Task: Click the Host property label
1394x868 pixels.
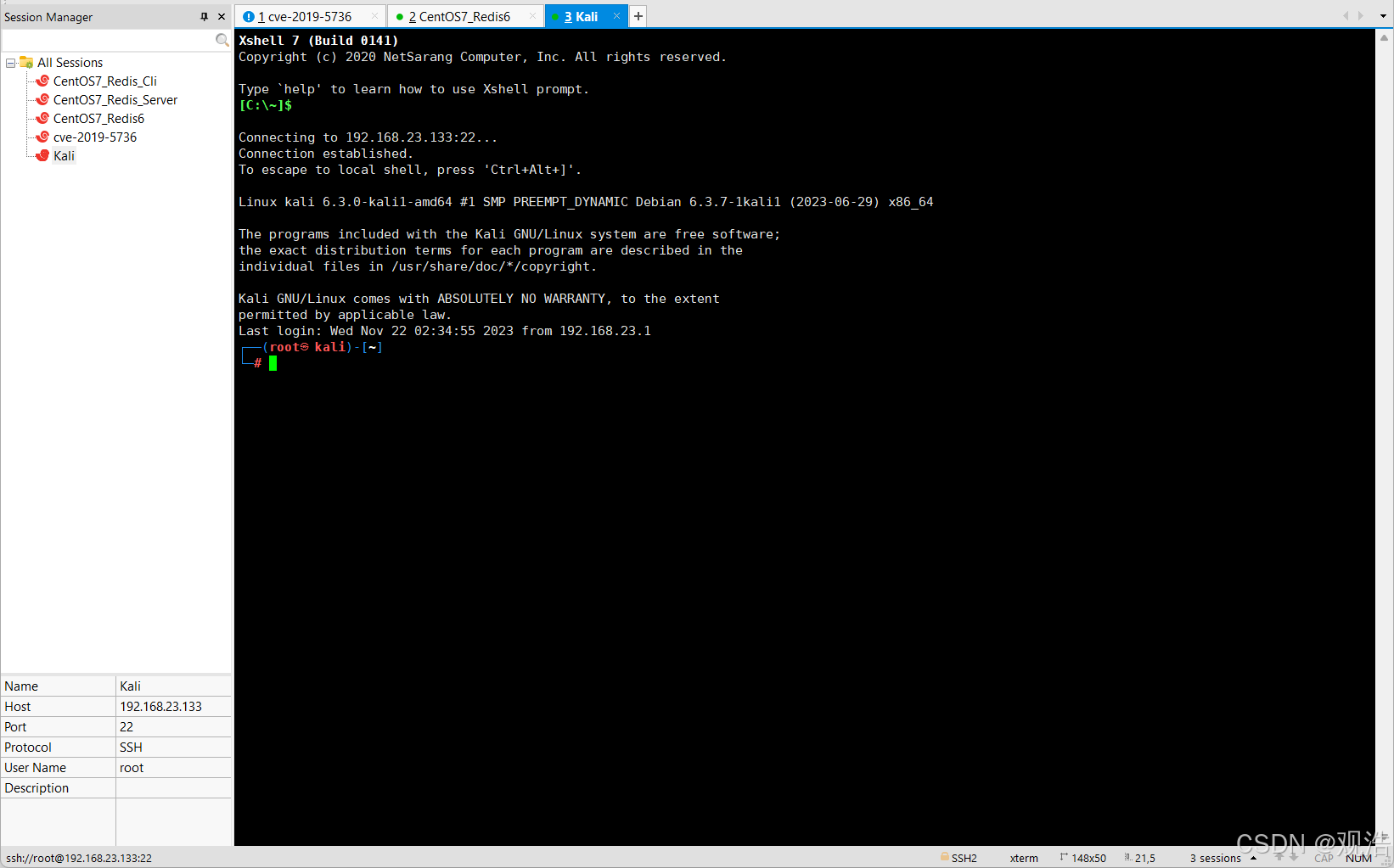Action: click(x=17, y=707)
